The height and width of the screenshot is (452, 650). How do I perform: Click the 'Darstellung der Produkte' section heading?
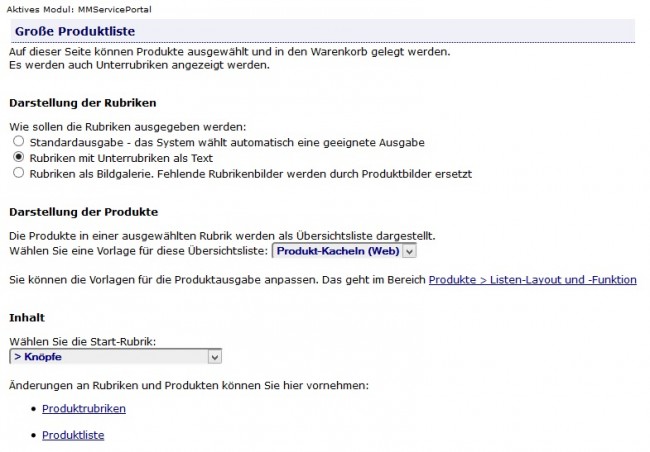click(x=84, y=212)
